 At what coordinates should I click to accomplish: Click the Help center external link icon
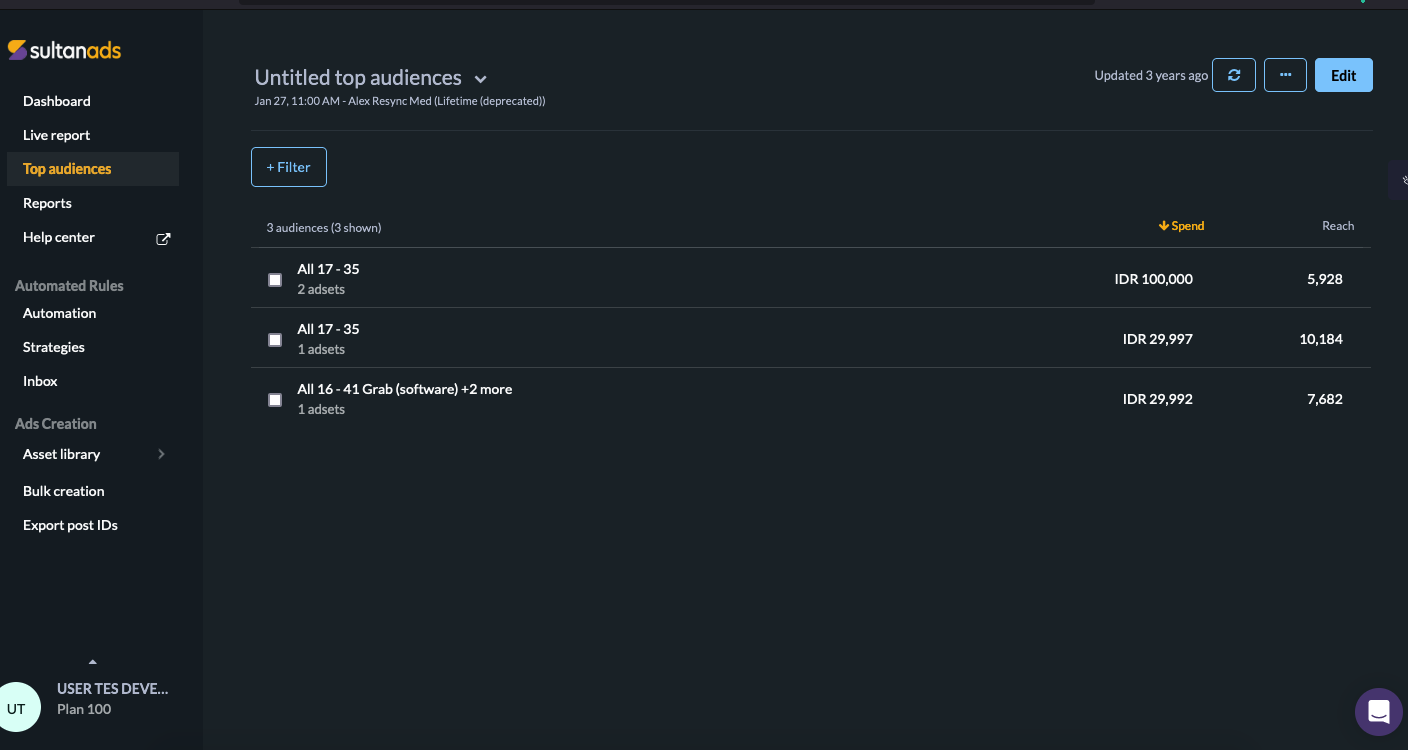tap(163, 238)
